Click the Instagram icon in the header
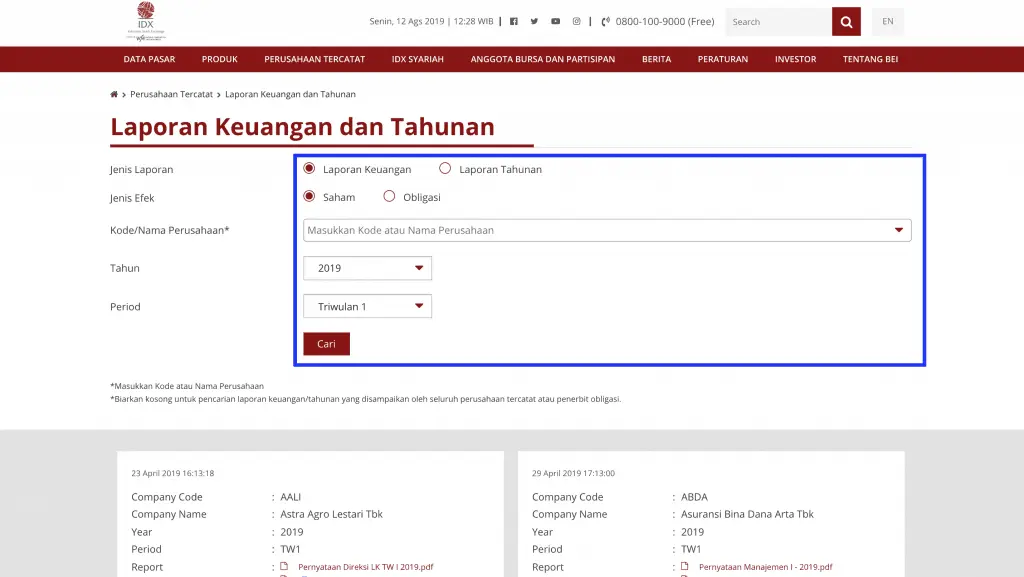1024x577 pixels. 577,20
